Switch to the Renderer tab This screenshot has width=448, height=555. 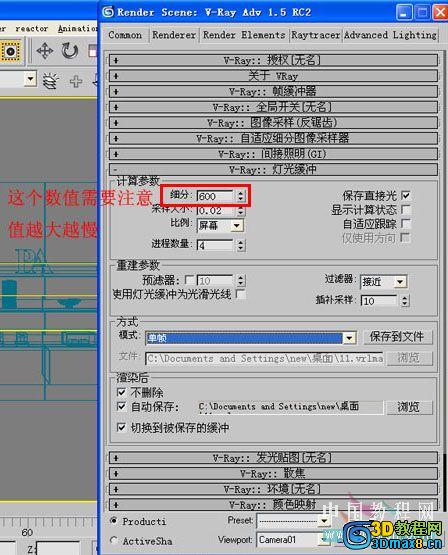[174, 35]
